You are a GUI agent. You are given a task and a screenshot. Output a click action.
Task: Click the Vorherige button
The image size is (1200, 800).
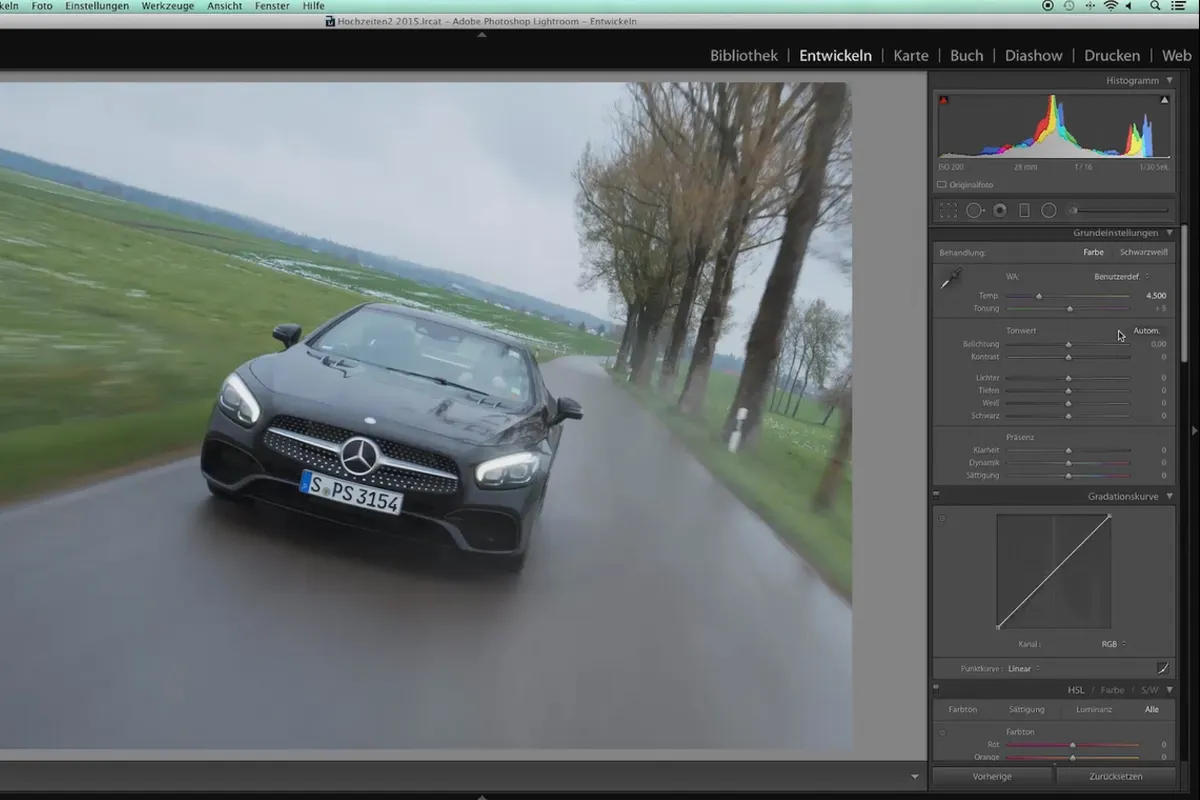coord(992,775)
